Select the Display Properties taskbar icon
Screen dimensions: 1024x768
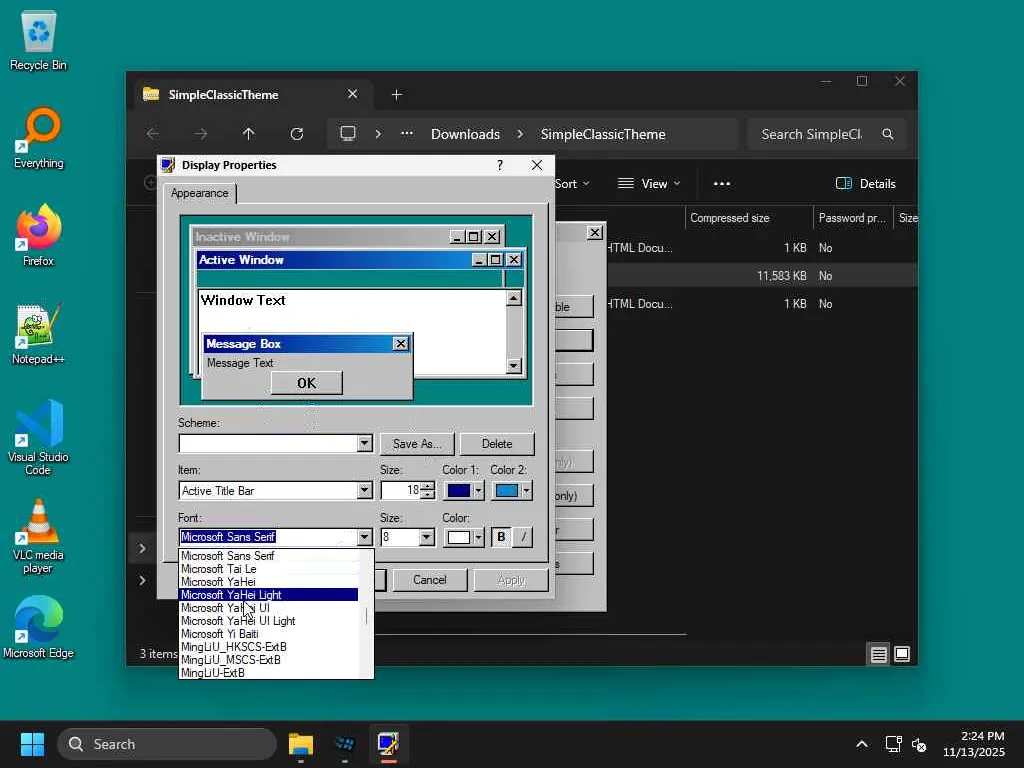(389, 744)
